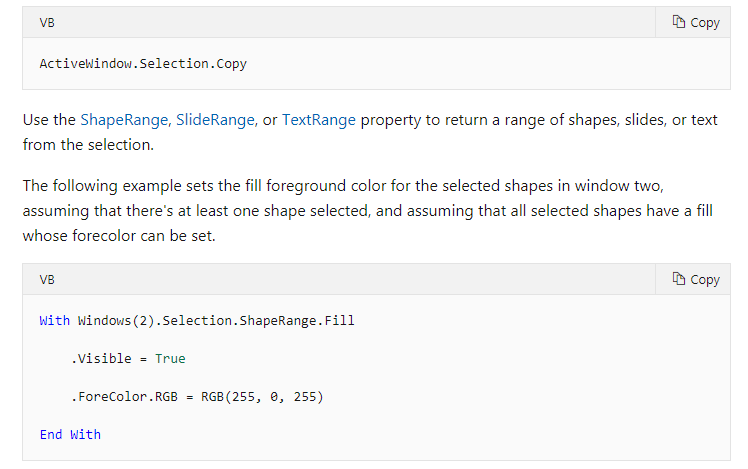Open the SlideRange property link

pos(215,120)
